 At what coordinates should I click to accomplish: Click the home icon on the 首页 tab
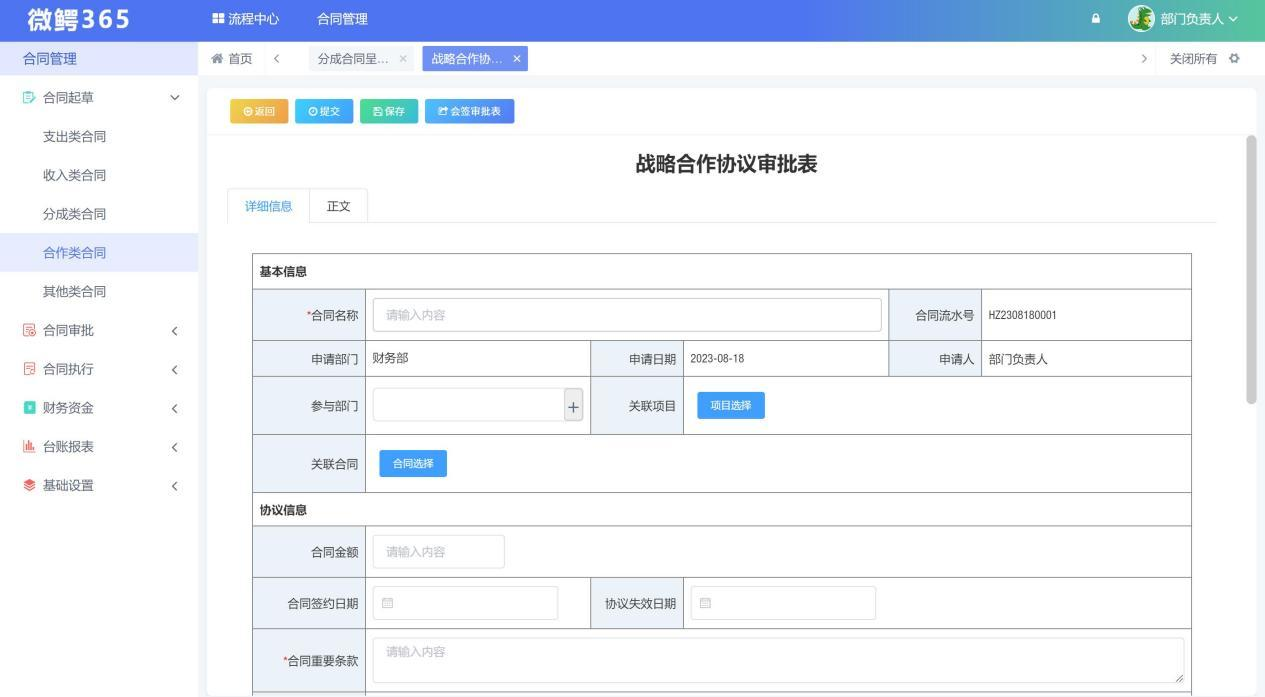click(216, 58)
